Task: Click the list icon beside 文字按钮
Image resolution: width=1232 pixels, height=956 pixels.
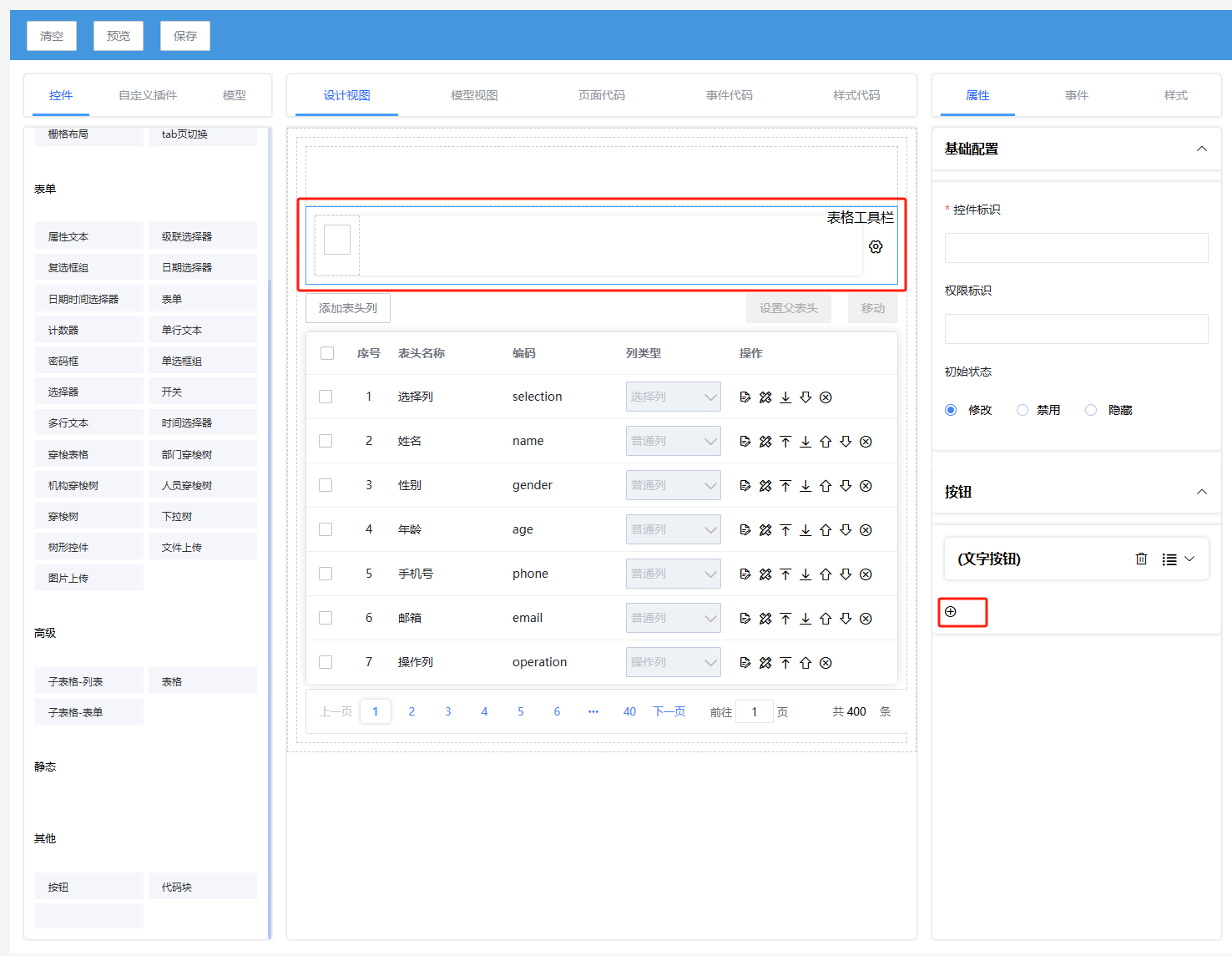Action: point(1169,559)
